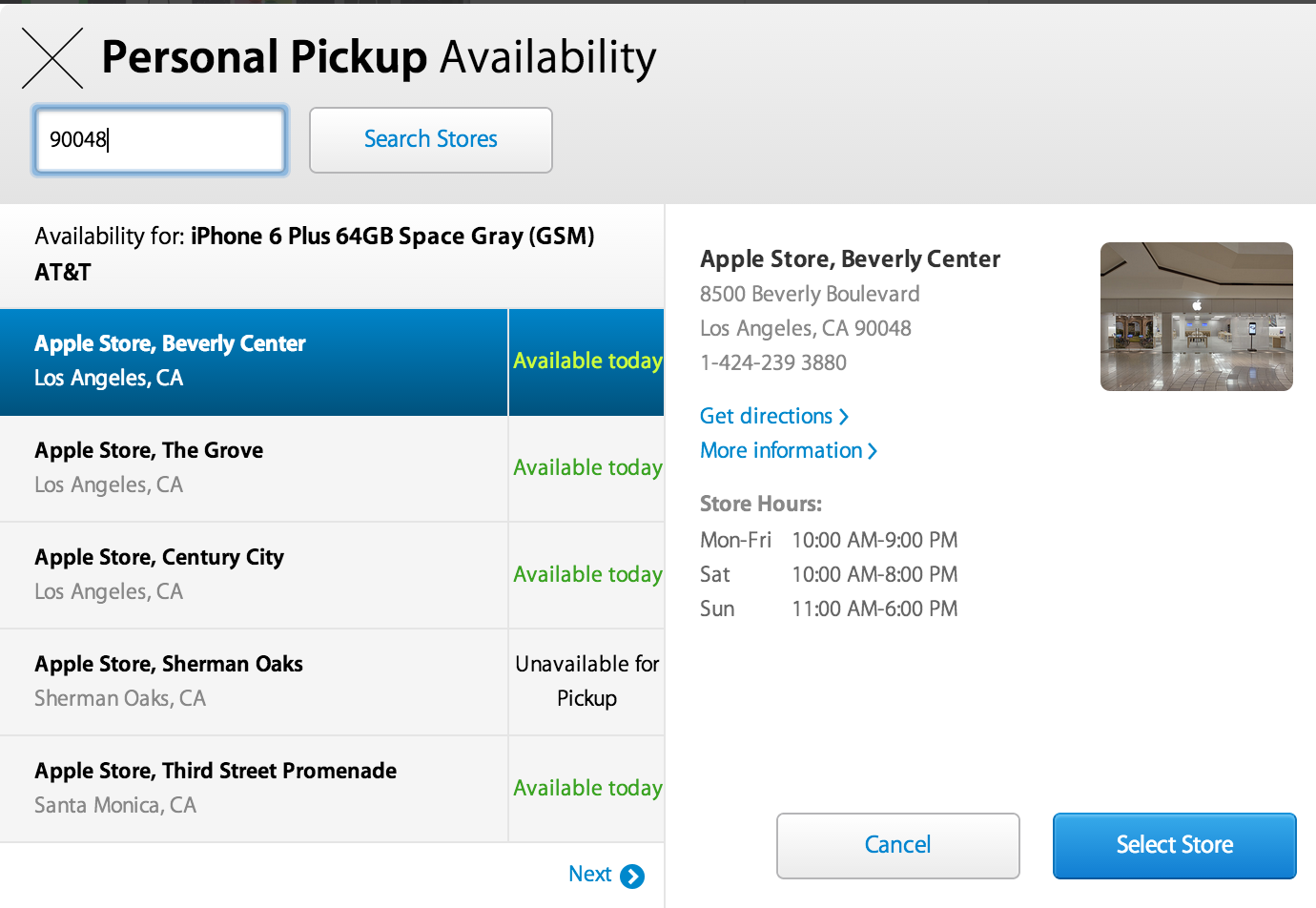Click the Store Hours heading
Viewport: 1316px width, 908px height.
[x=761, y=504]
